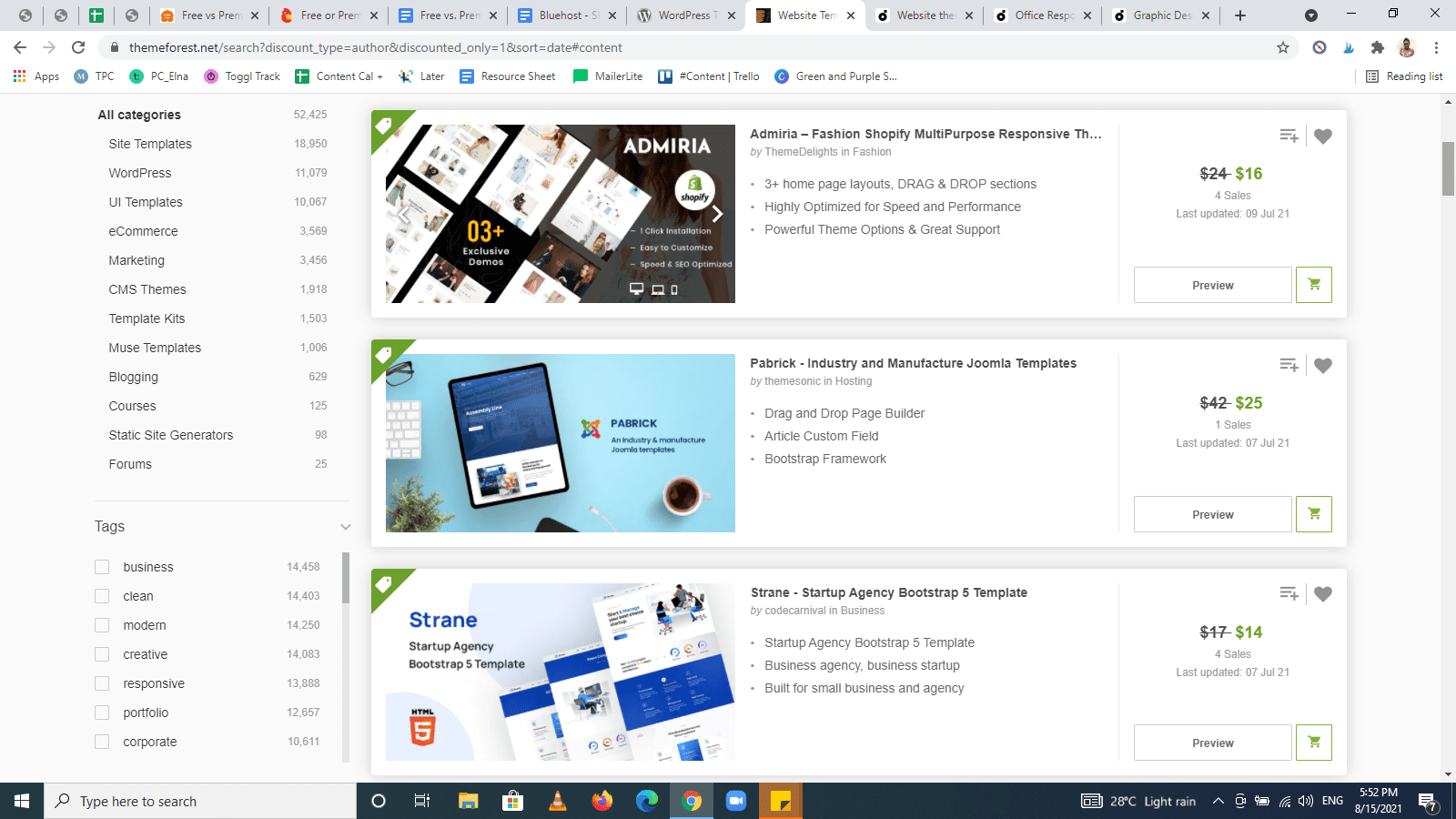Image resolution: width=1456 pixels, height=819 pixels.
Task: Preview the Pabrick template
Action: pyautogui.click(x=1213, y=514)
